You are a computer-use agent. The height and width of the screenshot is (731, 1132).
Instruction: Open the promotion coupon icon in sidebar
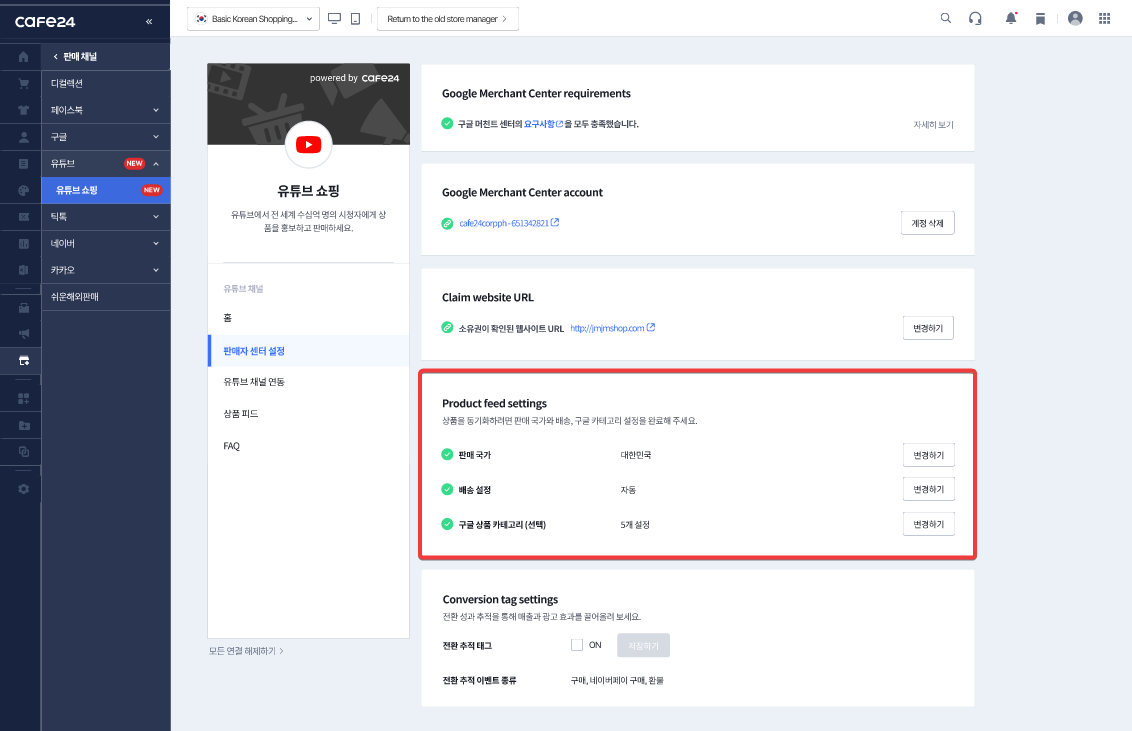pyautogui.click(x=23, y=217)
